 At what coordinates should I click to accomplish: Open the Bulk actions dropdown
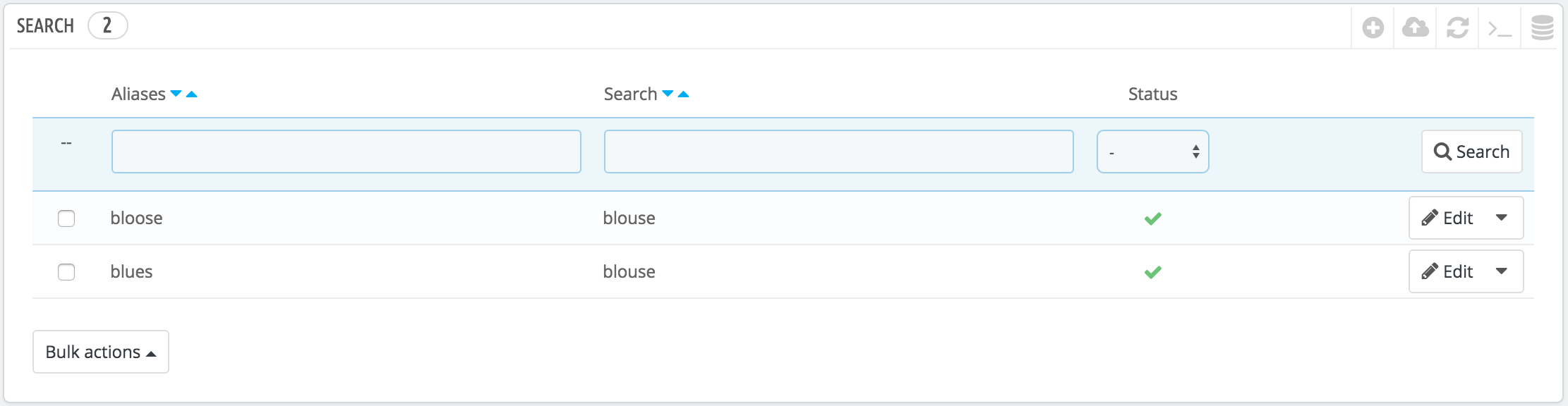(x=100, y=352)
